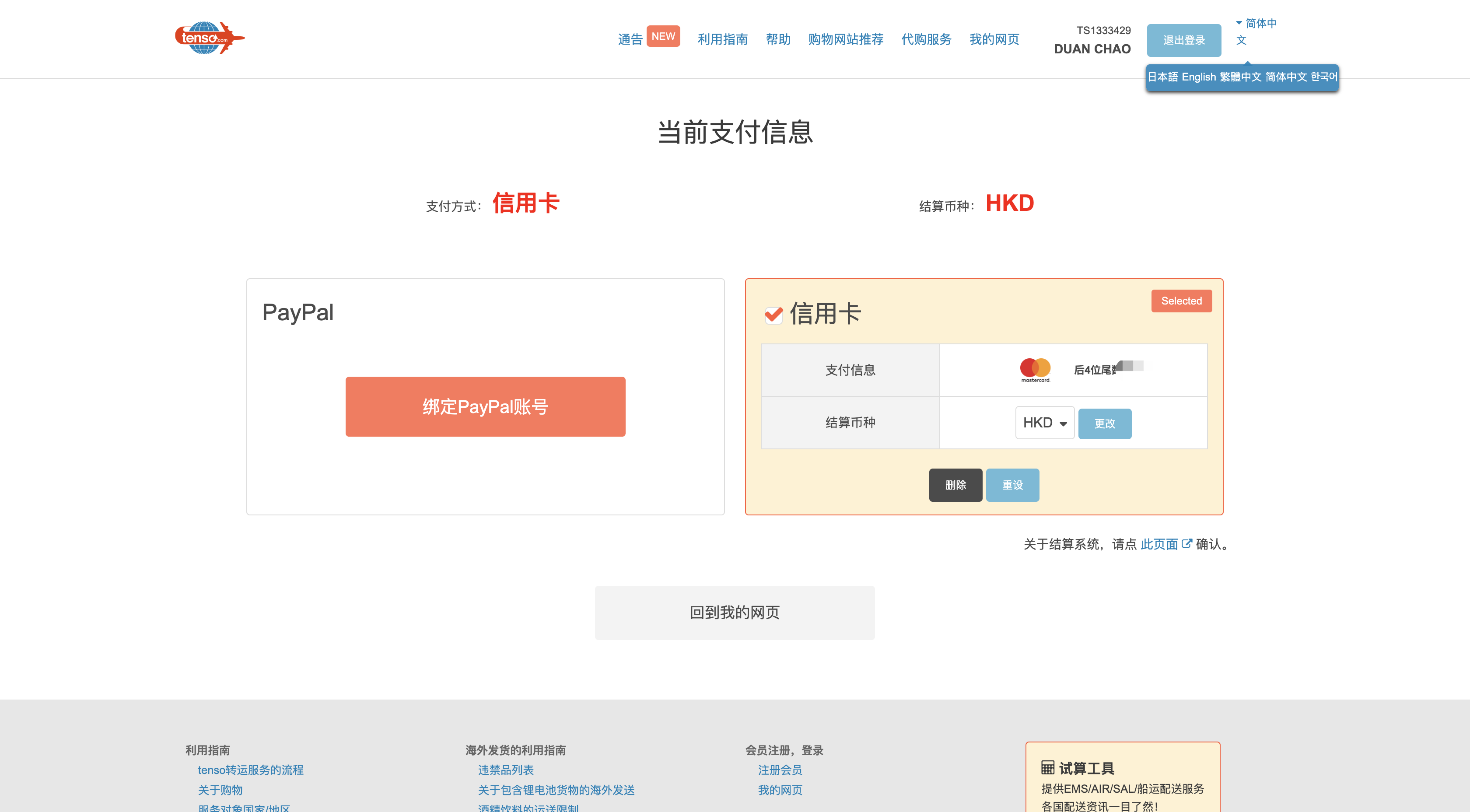Select 日本語 in the language popup
The image size is (1470, 812).
click(x=1162, y=77)
